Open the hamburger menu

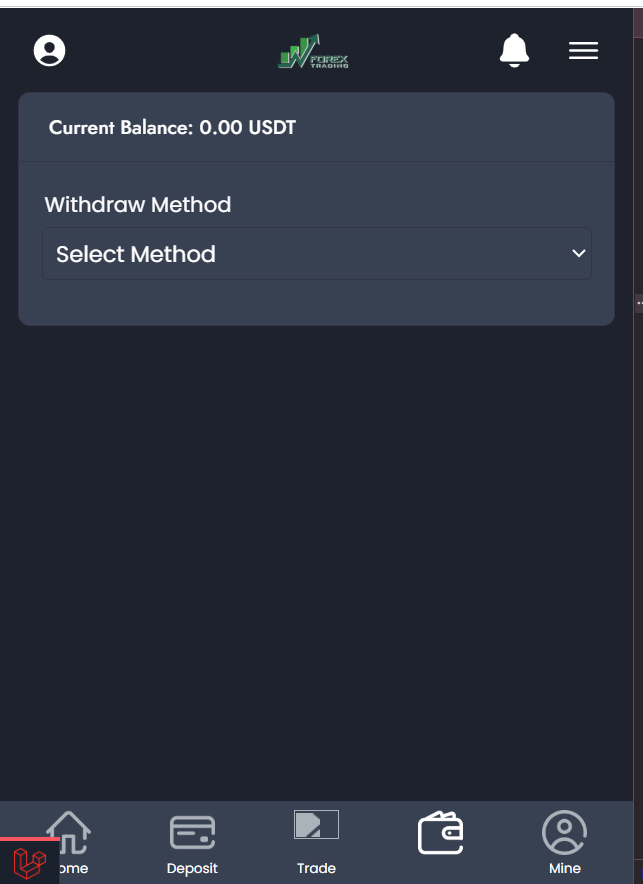point(583,51)
